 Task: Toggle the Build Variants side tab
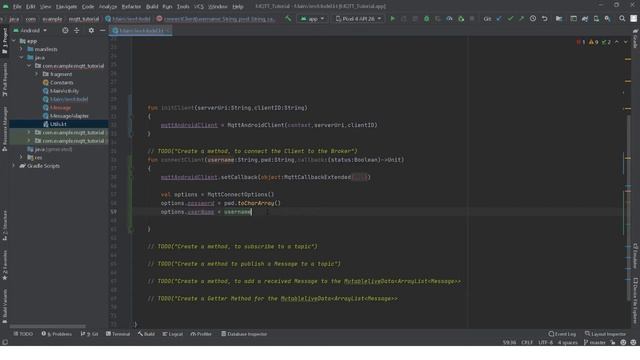[5, 306]
